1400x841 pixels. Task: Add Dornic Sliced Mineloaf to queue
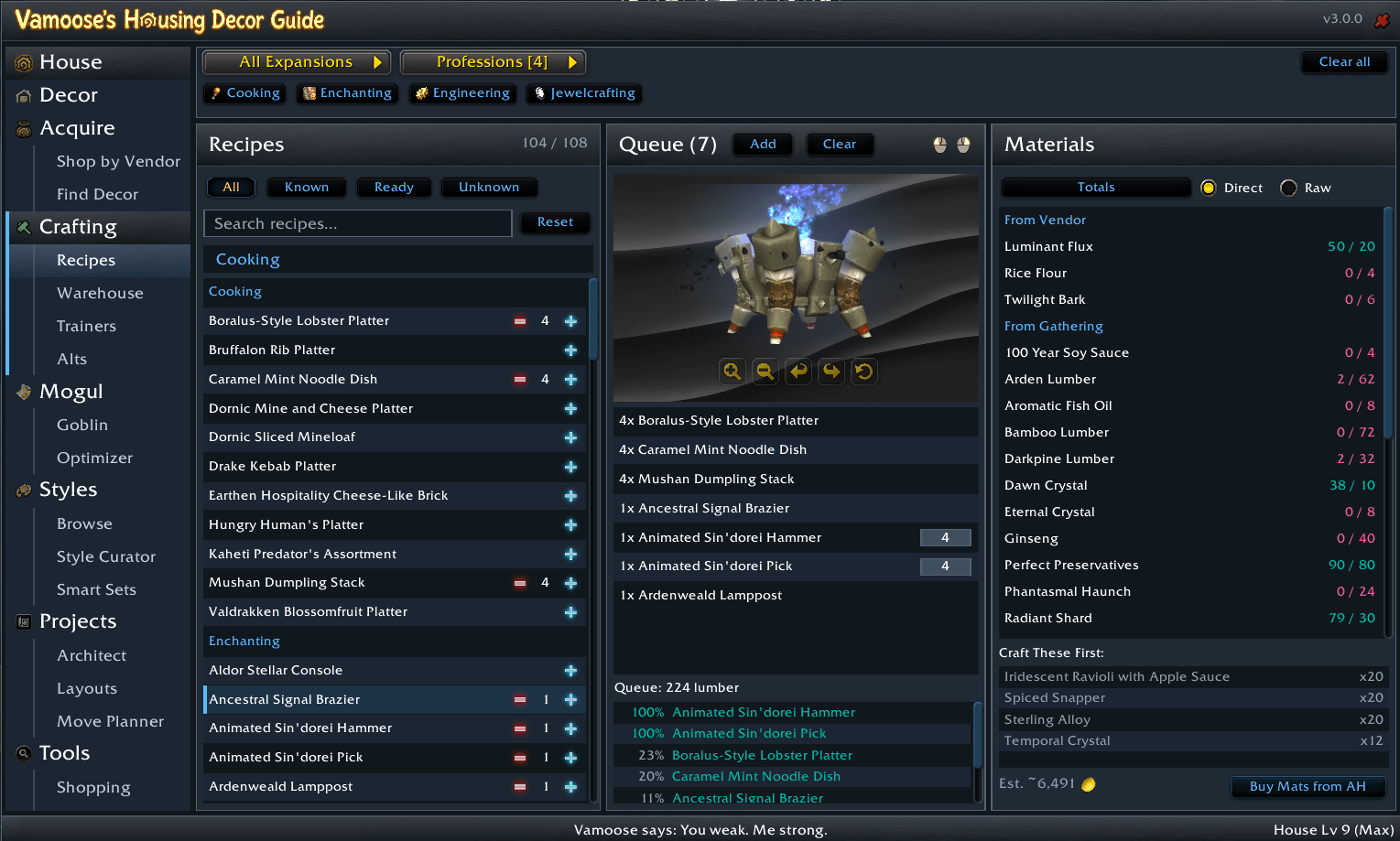tap(570, 437)
